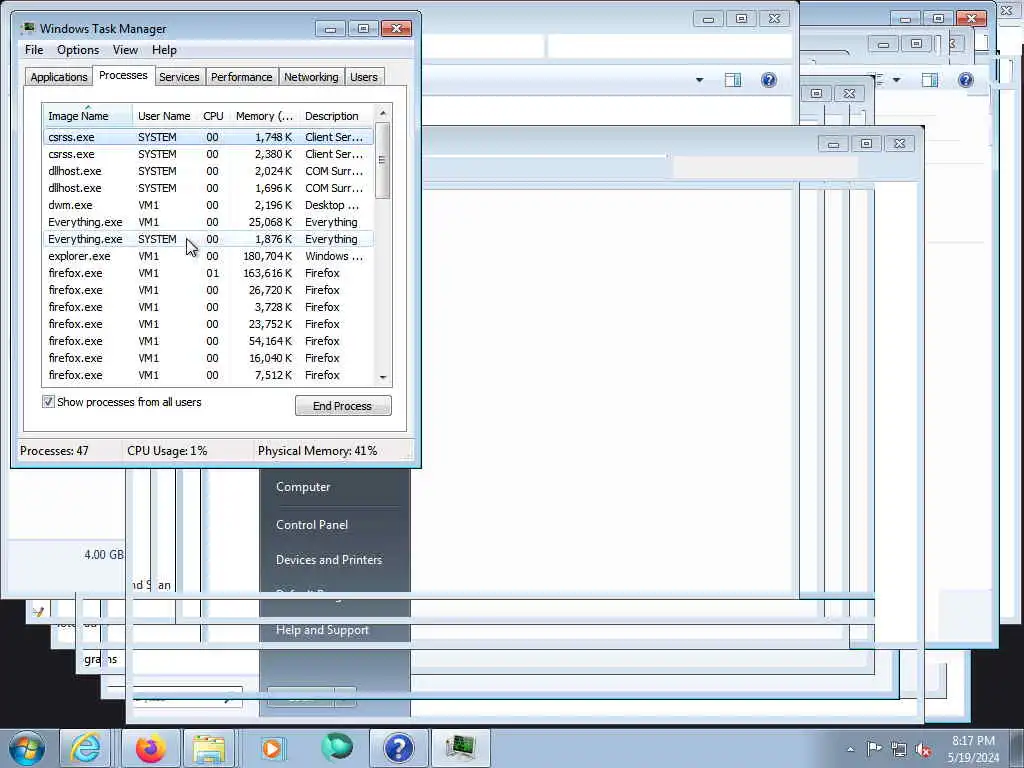Show hidden system tray icons
This screenshot has width=1024, height=768.
(x=850, y=749)
